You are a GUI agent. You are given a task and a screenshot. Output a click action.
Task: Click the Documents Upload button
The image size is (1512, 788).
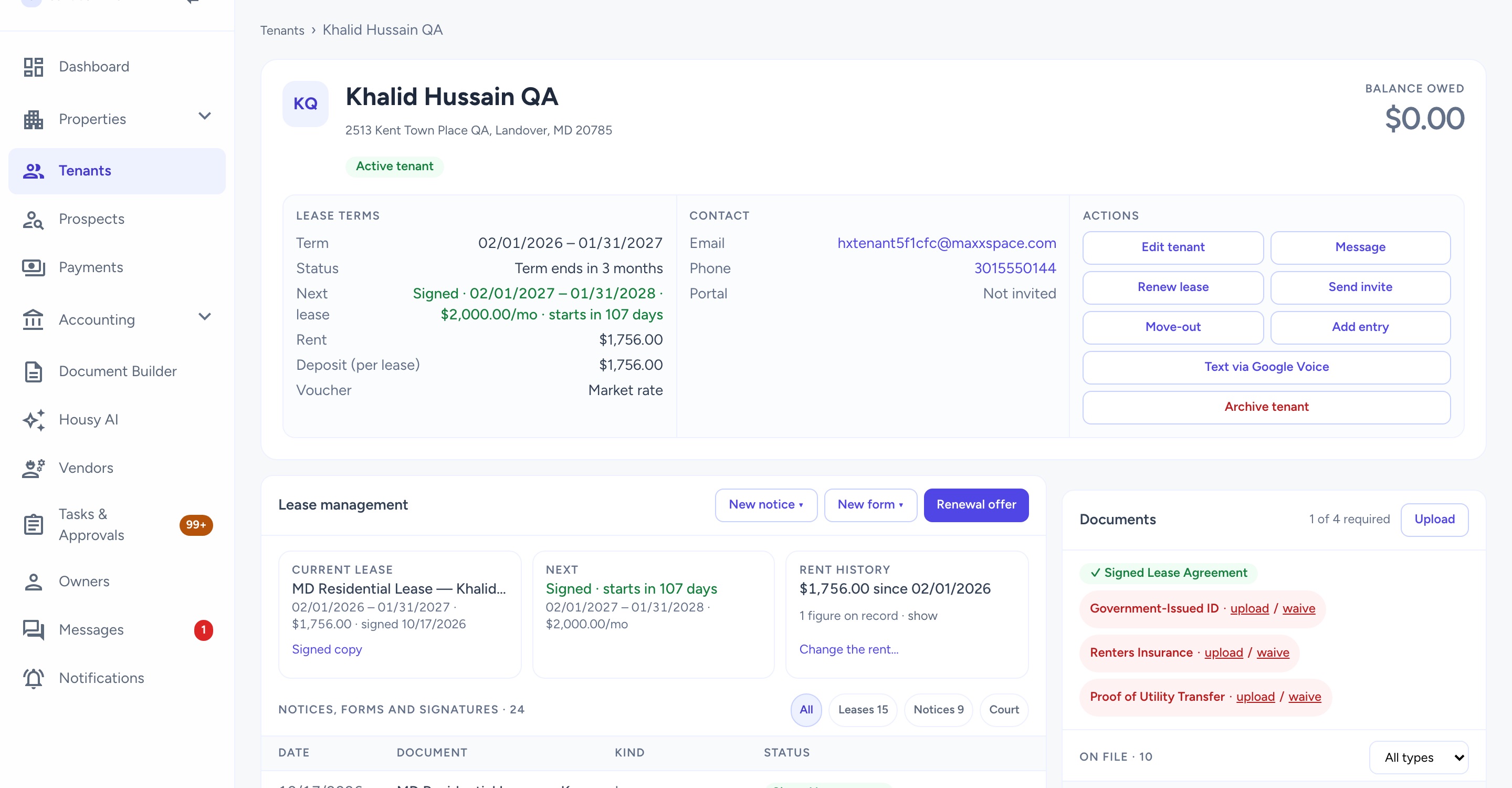point(1434,520)
